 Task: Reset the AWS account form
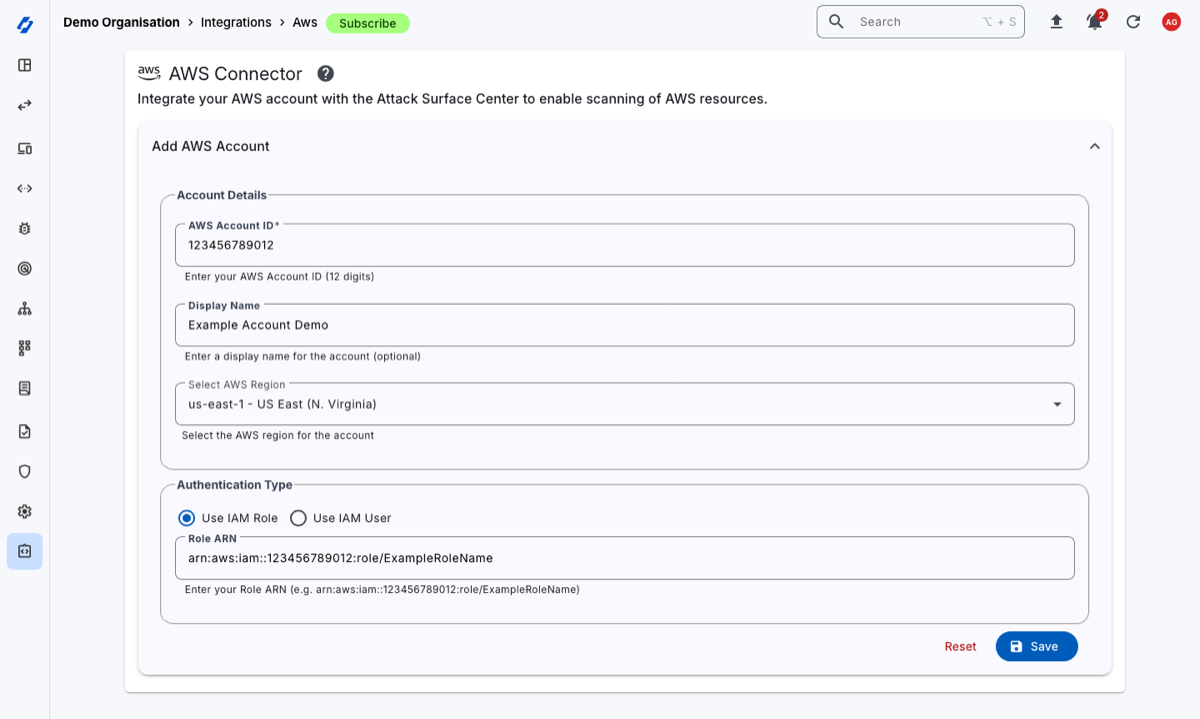(960, 646)
